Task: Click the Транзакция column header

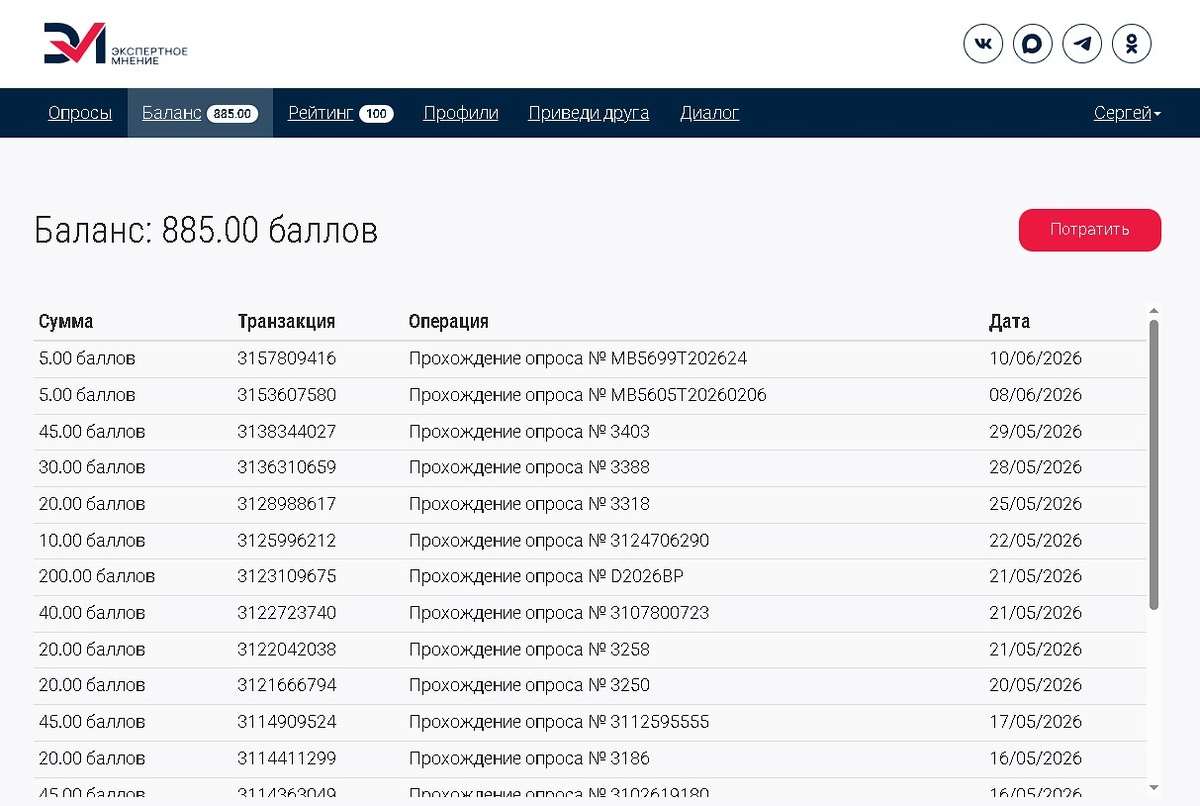Action: 286,322
